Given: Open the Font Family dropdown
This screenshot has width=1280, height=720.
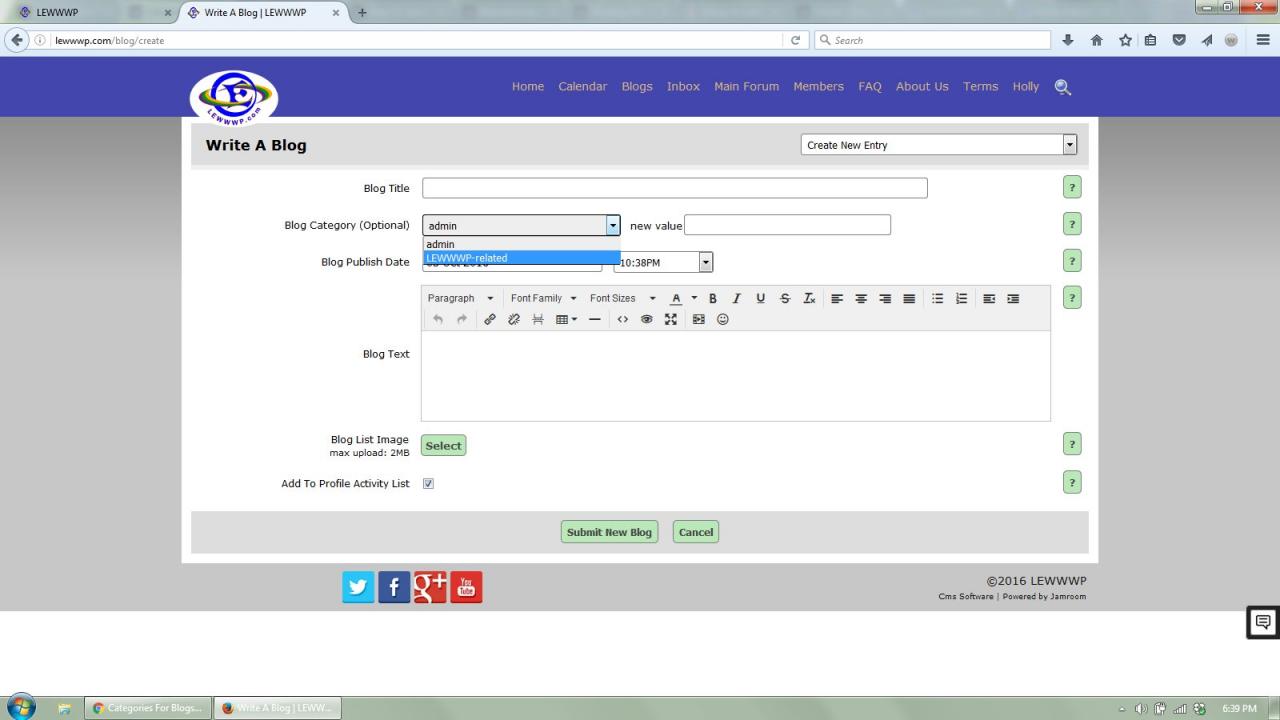Looking at the screenshot, I should pos(543,298).
